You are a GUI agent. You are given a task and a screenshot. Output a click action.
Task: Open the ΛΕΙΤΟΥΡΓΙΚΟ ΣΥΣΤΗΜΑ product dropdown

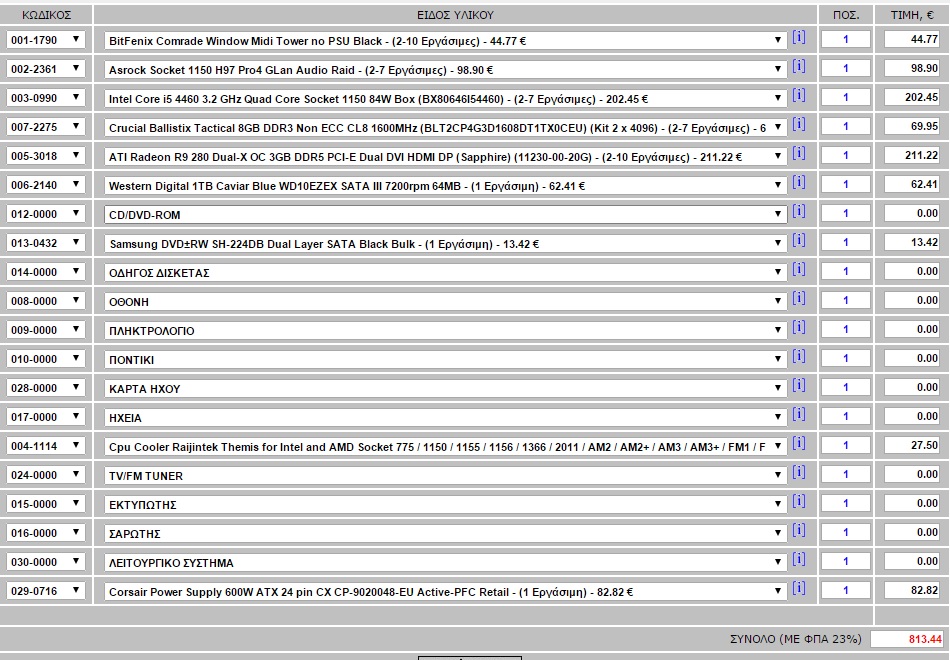[445, 562]
